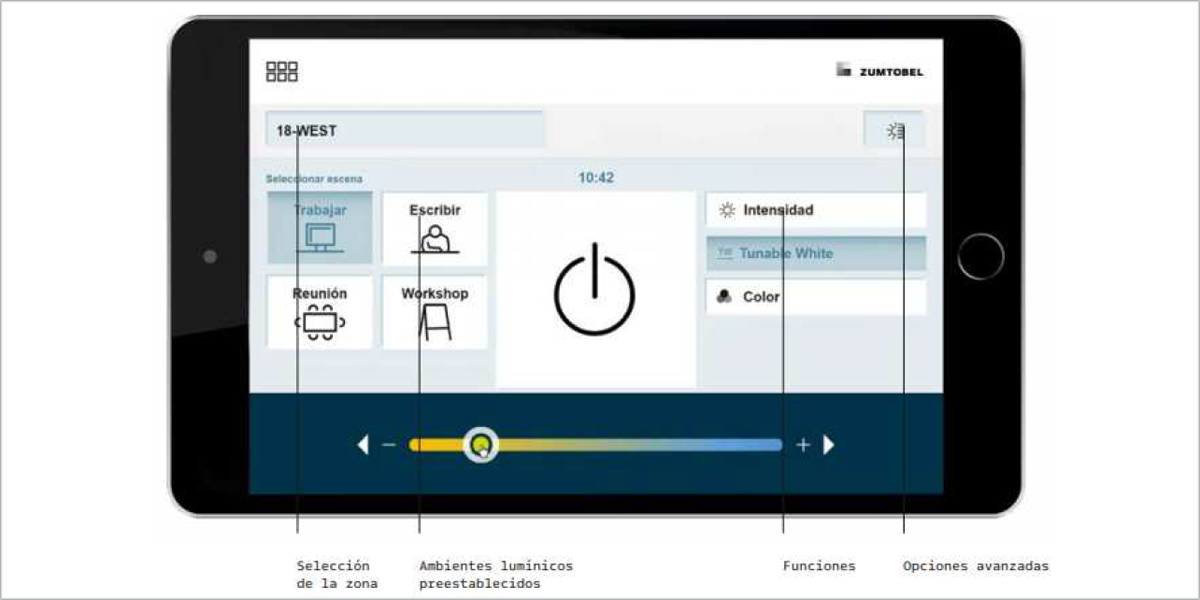This screenshot has width=1200, height=600.
Task: Click the Intensidad sun icon
Action: tap(727, 210)
